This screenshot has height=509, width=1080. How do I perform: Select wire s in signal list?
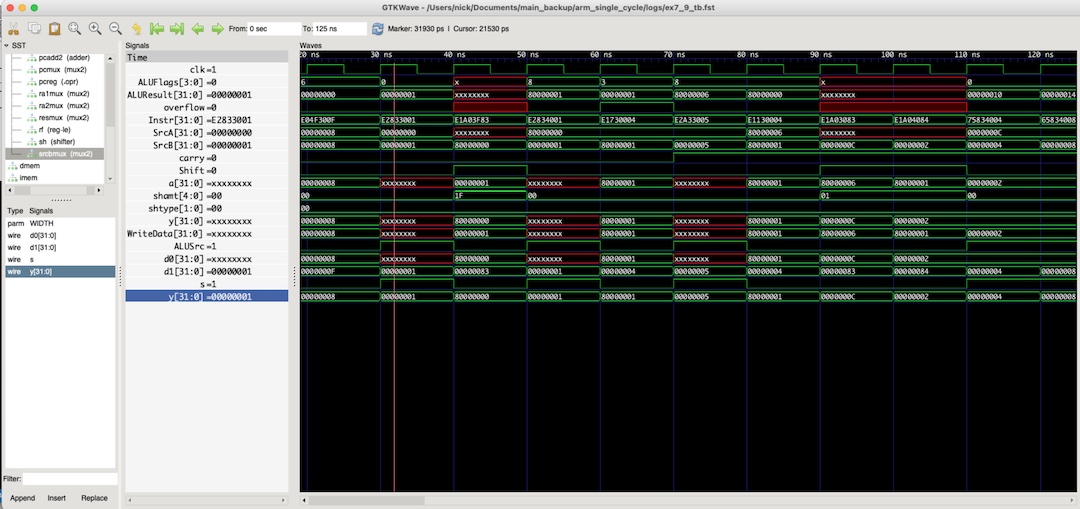point(60,260)
